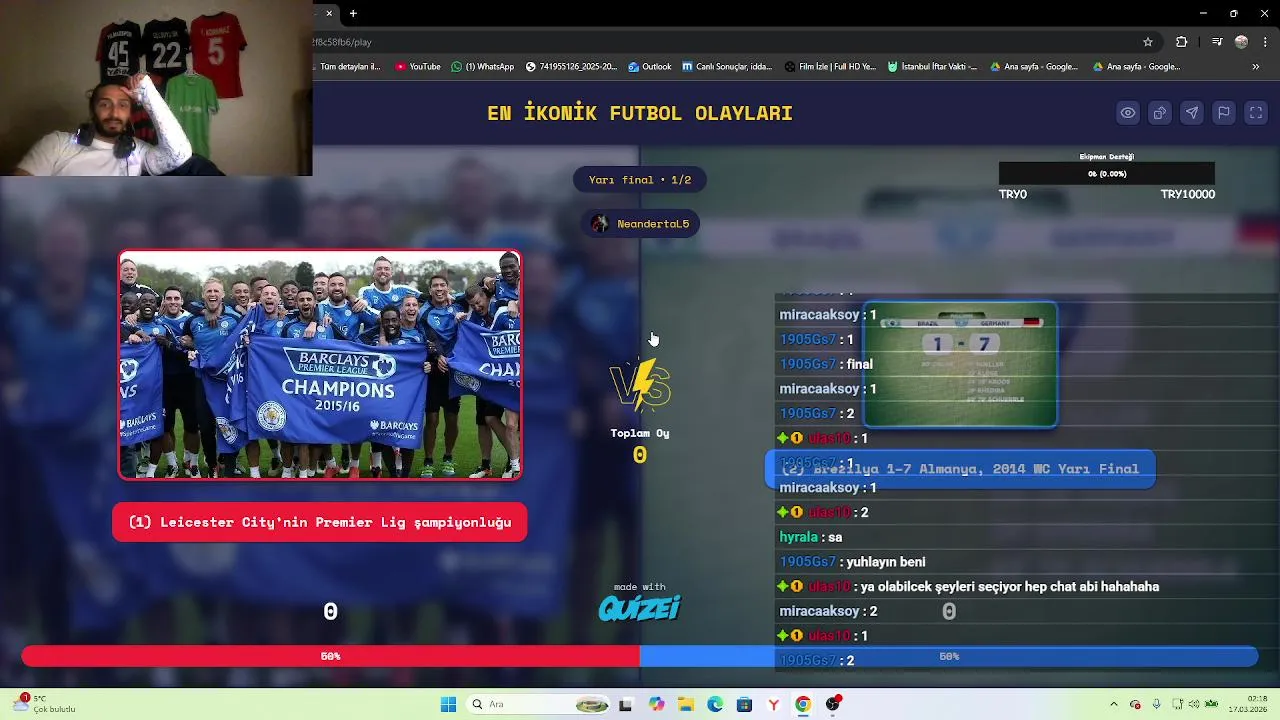Open the Canlı Sonuçlar bookmark
Viewport: 1280px width, 720px height.
point(727,67)
